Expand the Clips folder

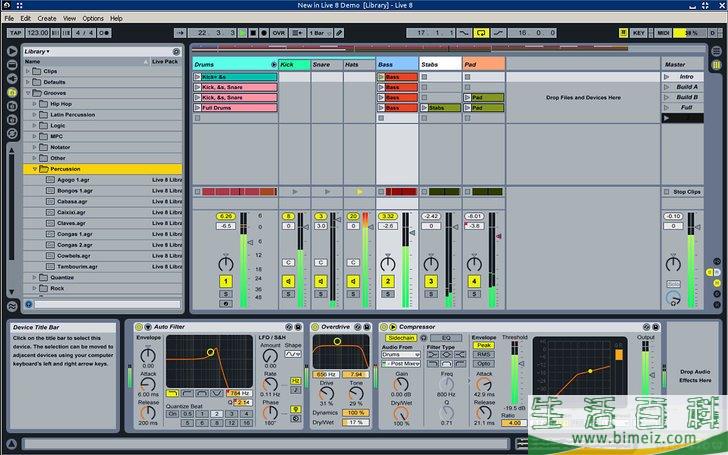[x=28, y=72]
